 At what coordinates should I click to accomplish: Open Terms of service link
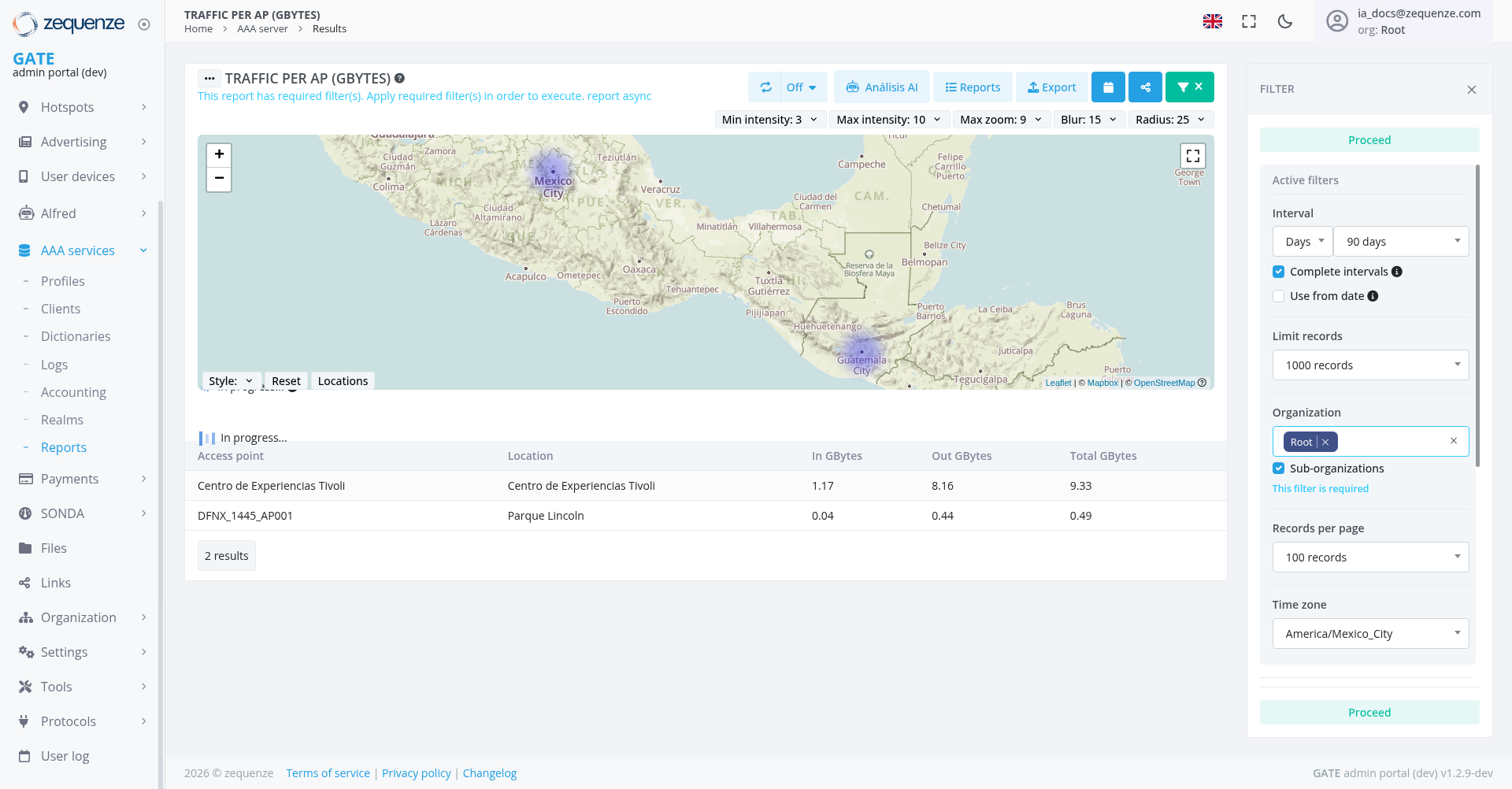tap(328, 773)
